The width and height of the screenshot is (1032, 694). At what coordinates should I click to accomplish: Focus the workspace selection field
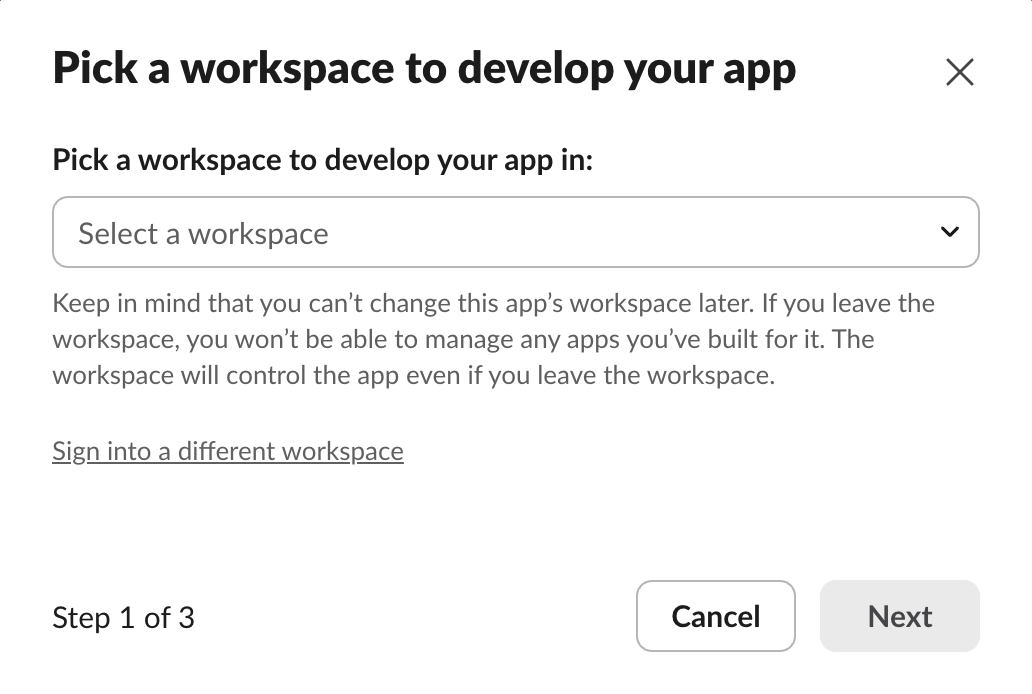[x=516, y=232]
